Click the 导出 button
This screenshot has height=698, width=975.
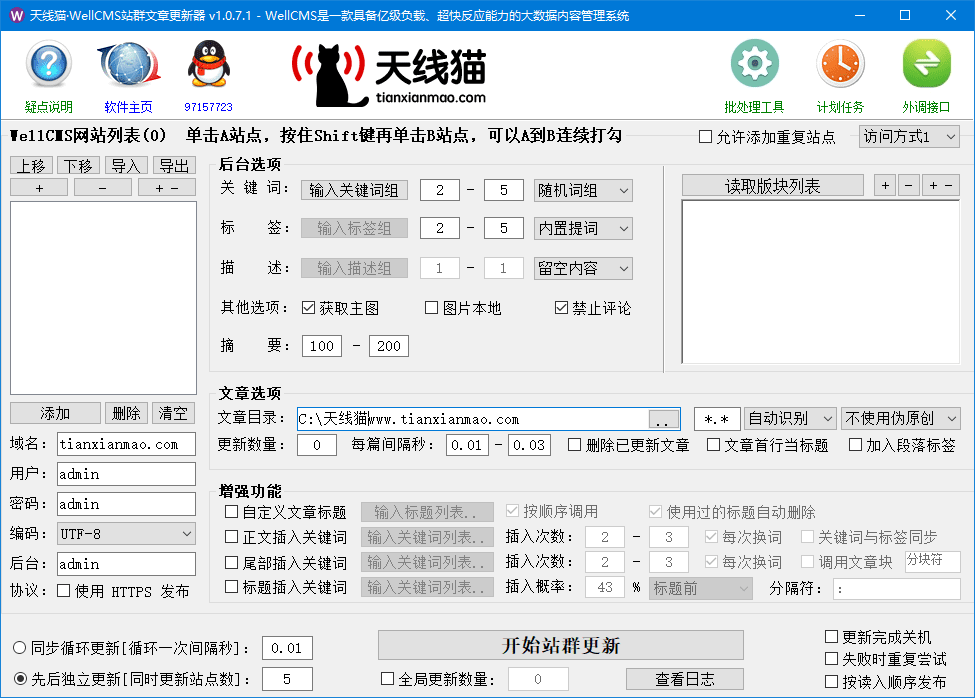tap(174, 166)
